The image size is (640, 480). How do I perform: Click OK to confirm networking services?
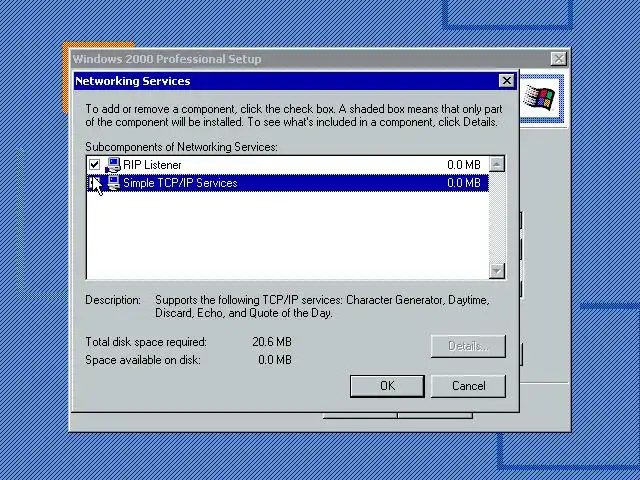(387, 386)
